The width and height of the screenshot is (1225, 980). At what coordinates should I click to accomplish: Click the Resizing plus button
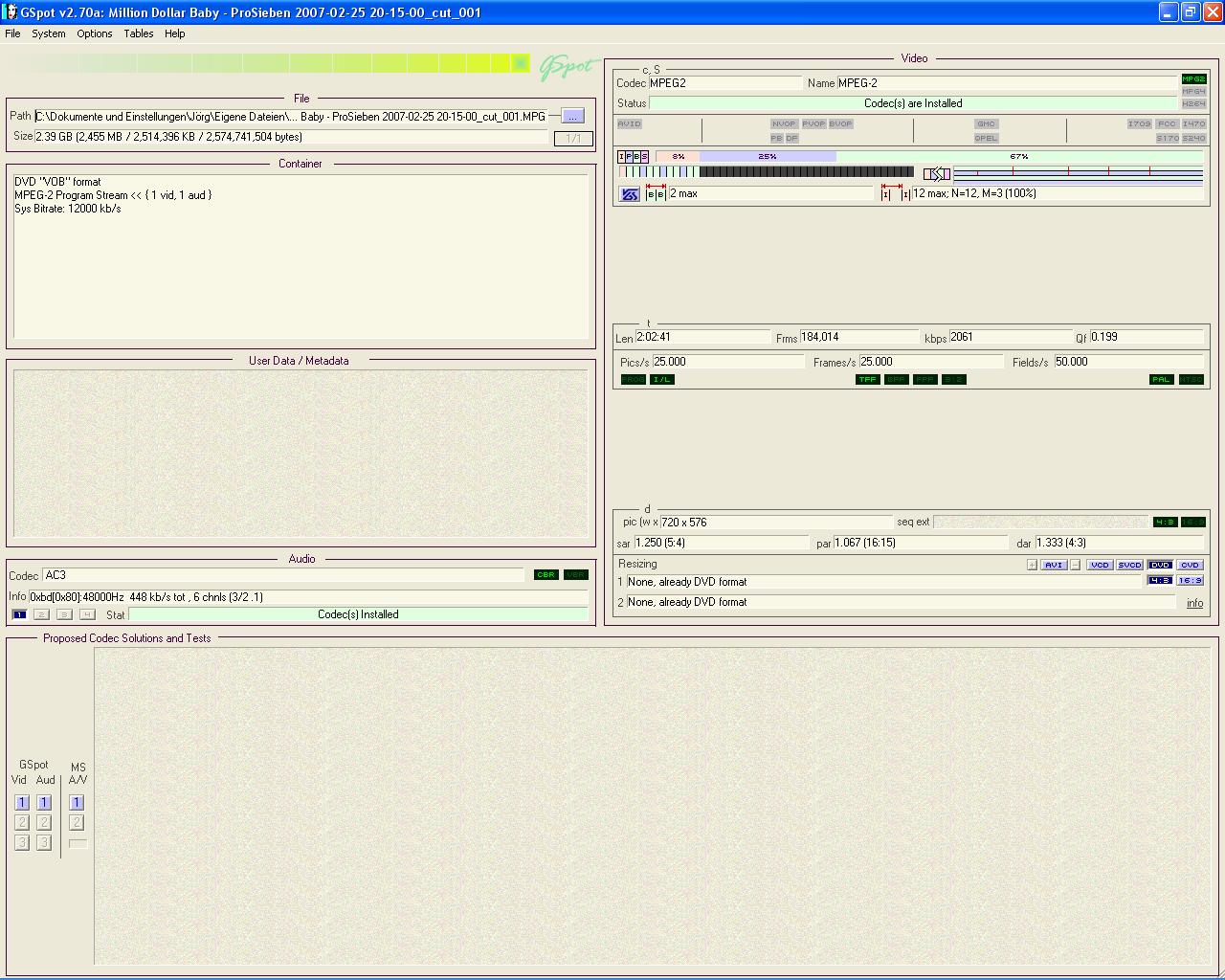(1032, 565)
